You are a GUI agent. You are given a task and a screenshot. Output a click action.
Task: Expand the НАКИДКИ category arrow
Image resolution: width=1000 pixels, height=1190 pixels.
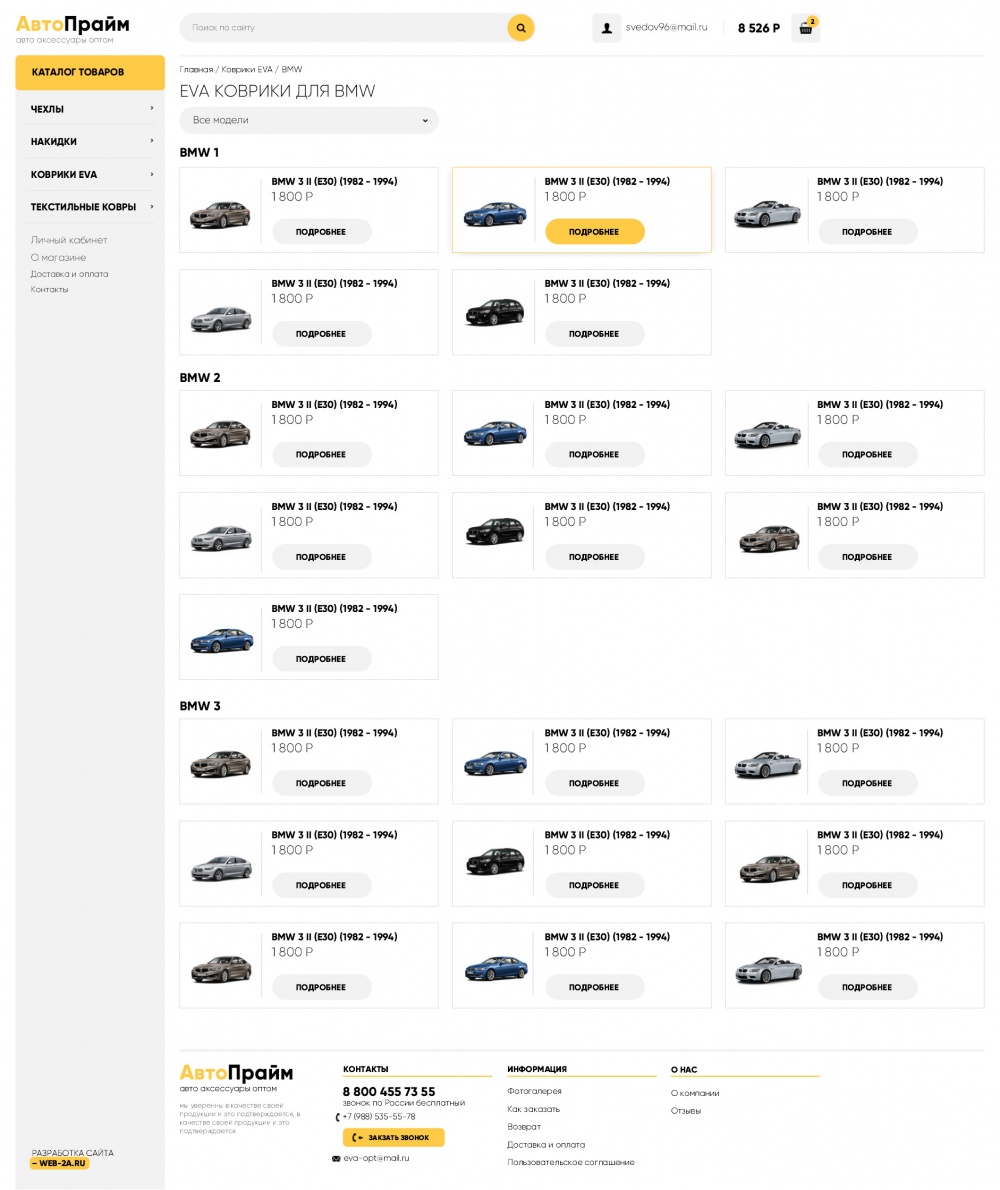point(152,141)
